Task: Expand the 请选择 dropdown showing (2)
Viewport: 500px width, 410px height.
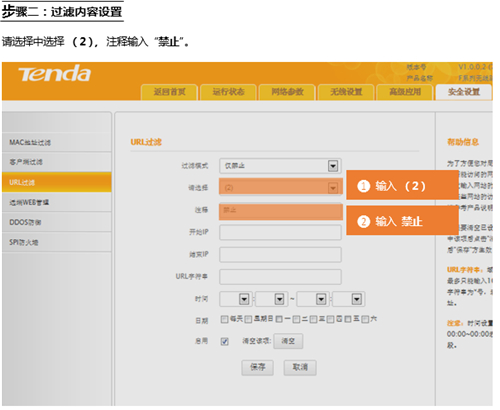Action: click(280, 188)
